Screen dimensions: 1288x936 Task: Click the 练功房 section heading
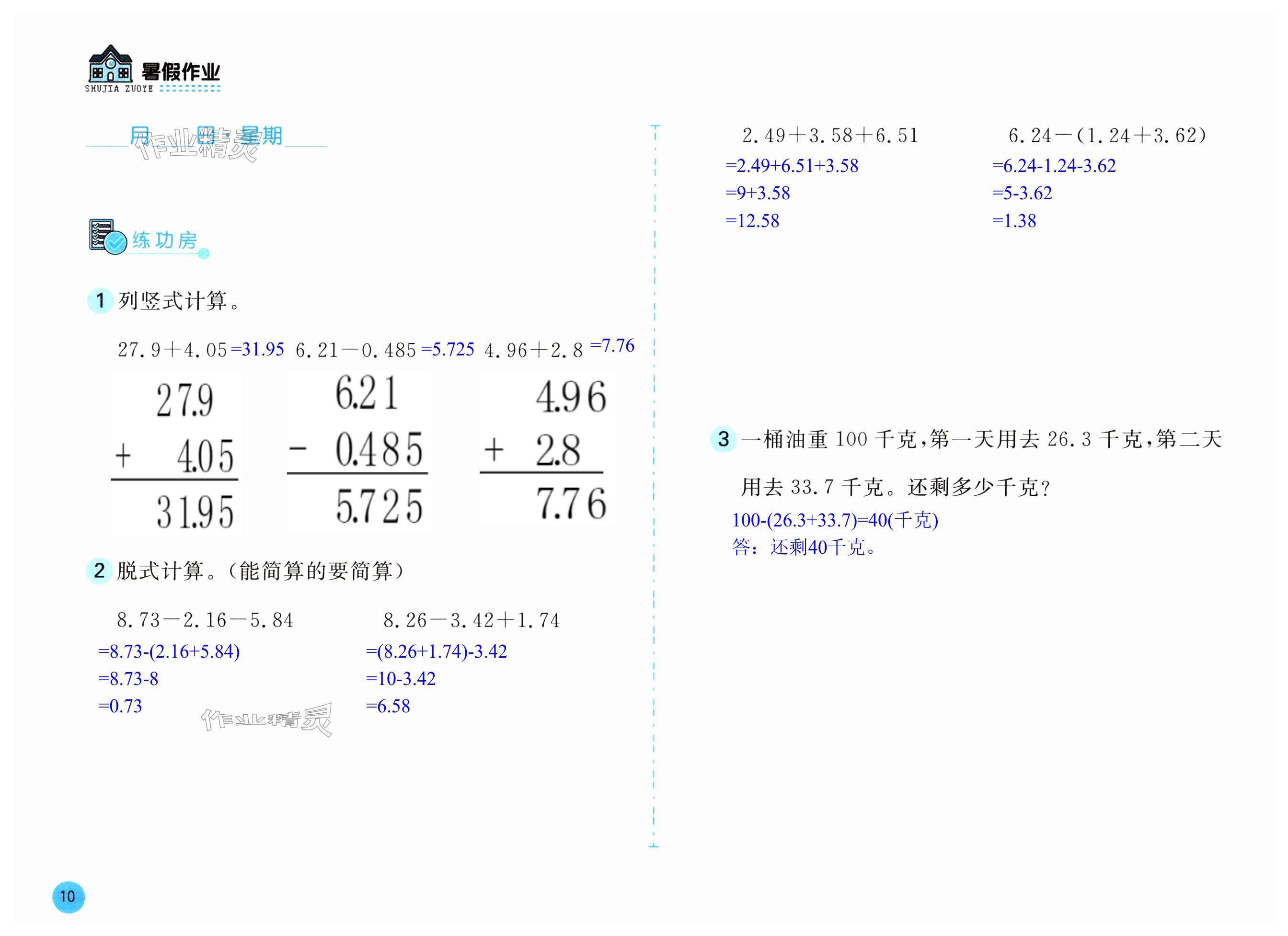165,240
